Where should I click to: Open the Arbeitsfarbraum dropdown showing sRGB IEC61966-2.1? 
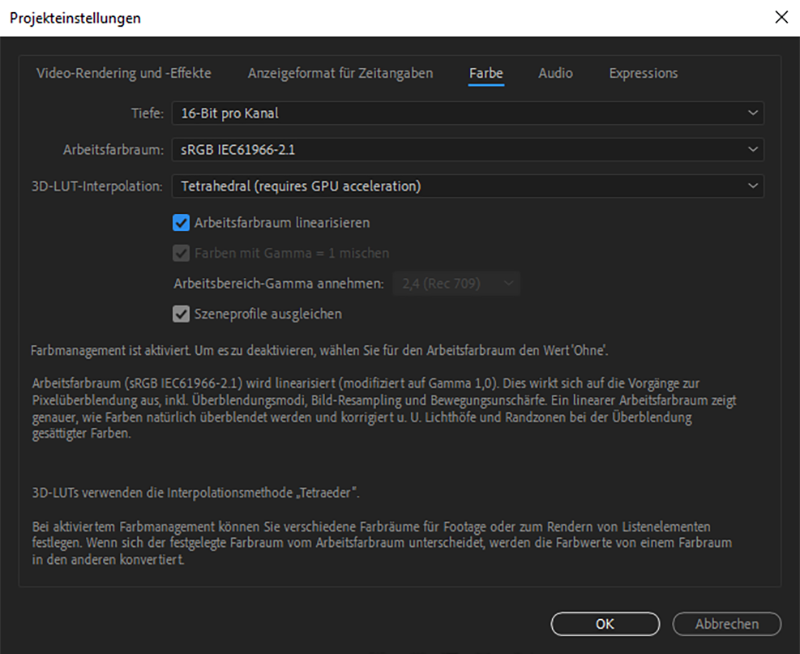(467, 149)
